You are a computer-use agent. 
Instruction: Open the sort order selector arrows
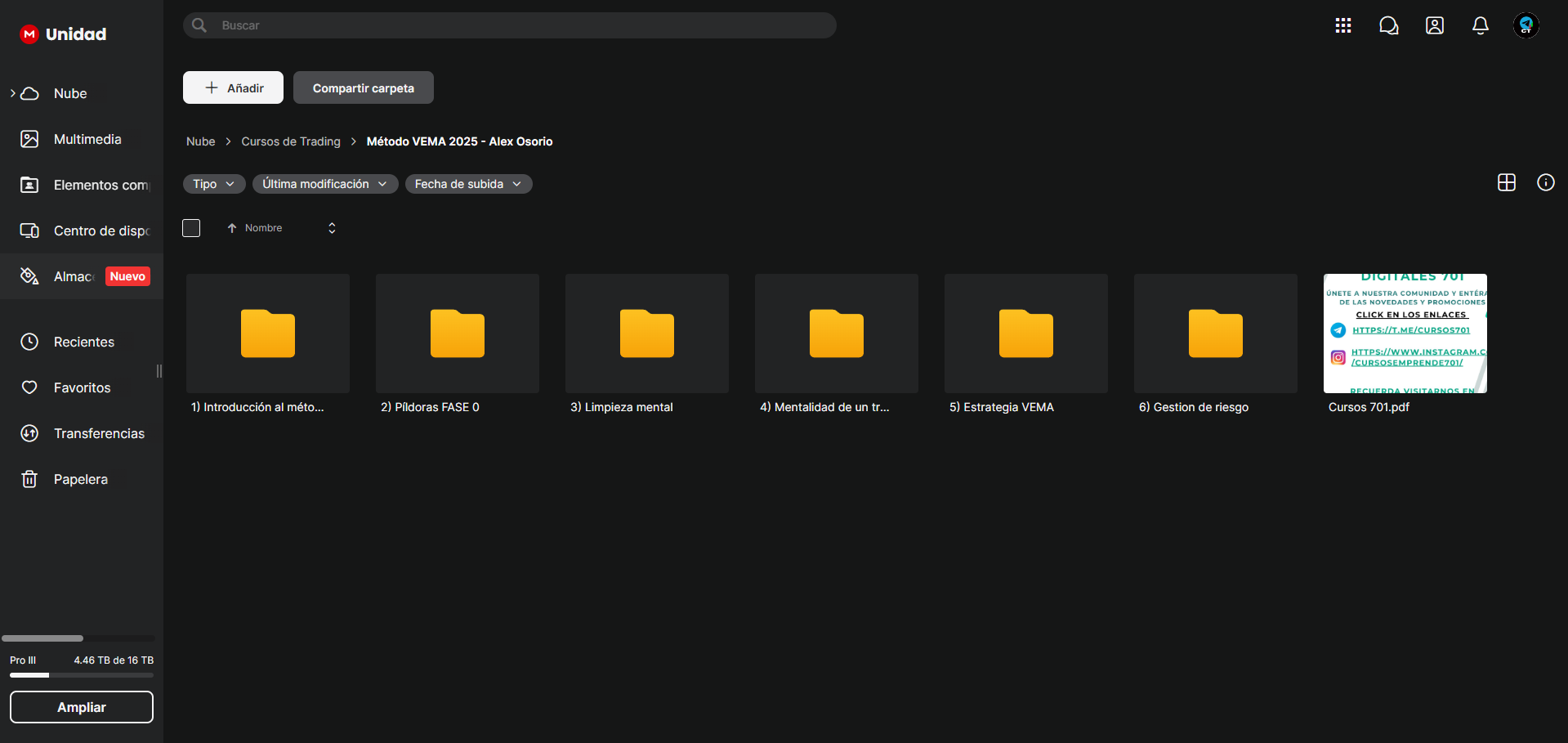(x=332, y=228)
